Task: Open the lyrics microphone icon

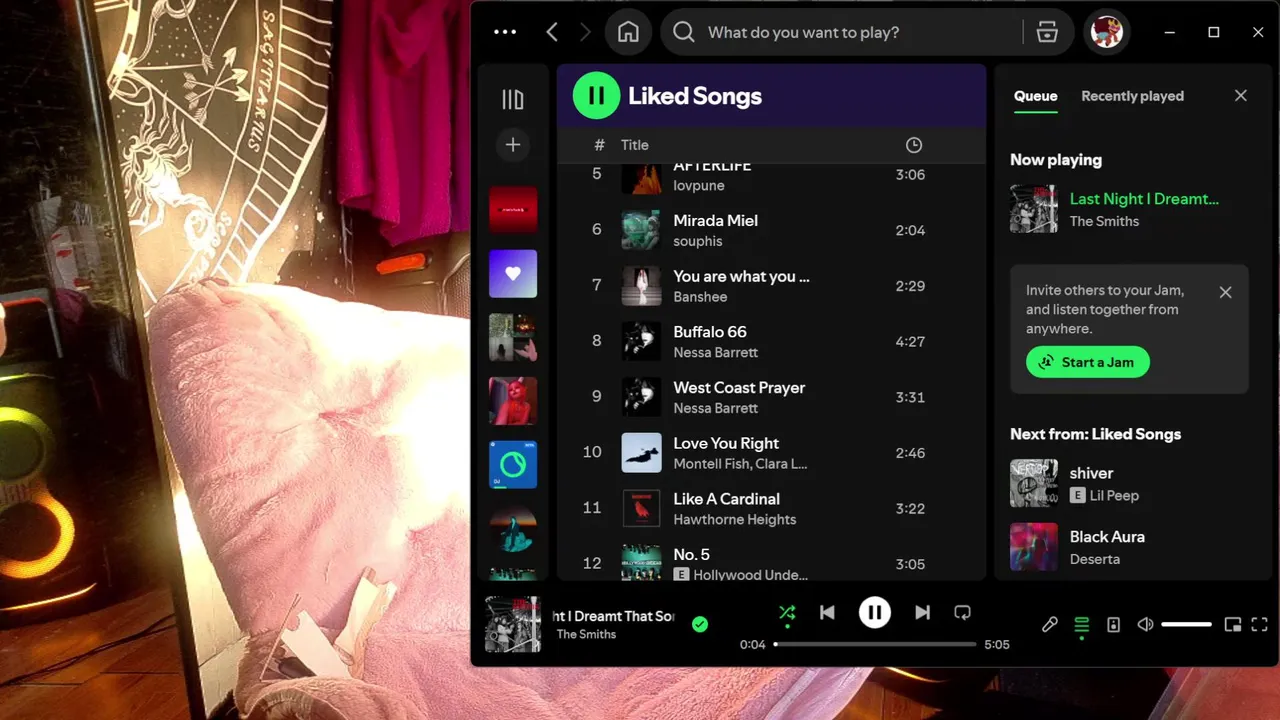Action: coord(1049,624)
